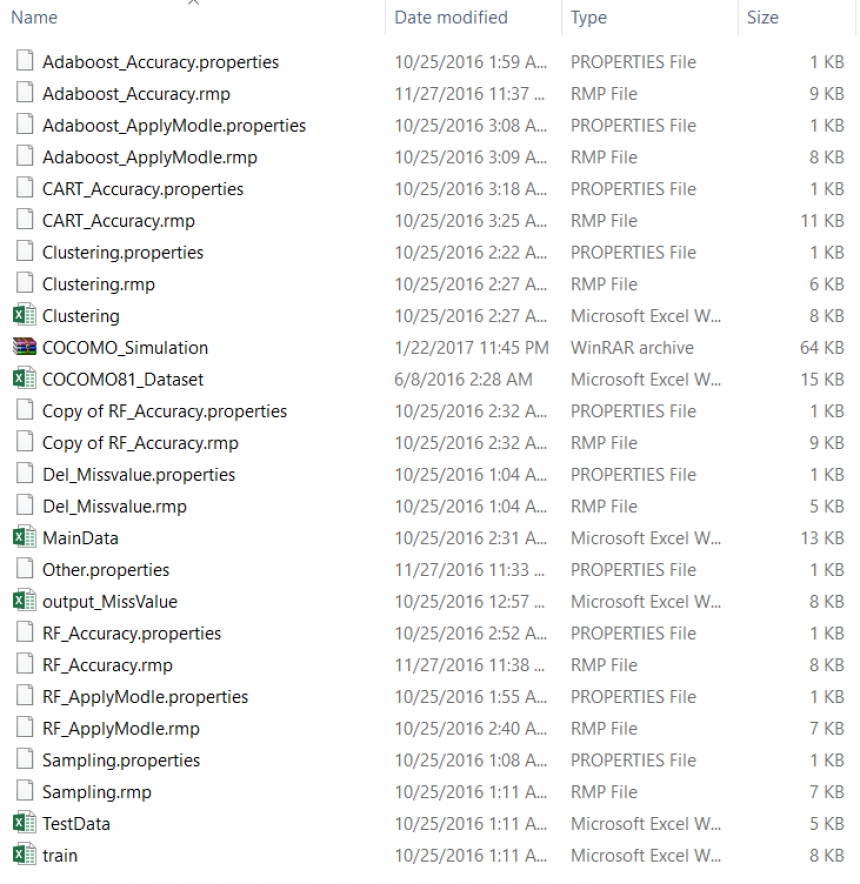Click the RF_Accuracy.properties file icon
Image resolution: width=860 pixels, height=884 pixels.
[x=24, y=632]
